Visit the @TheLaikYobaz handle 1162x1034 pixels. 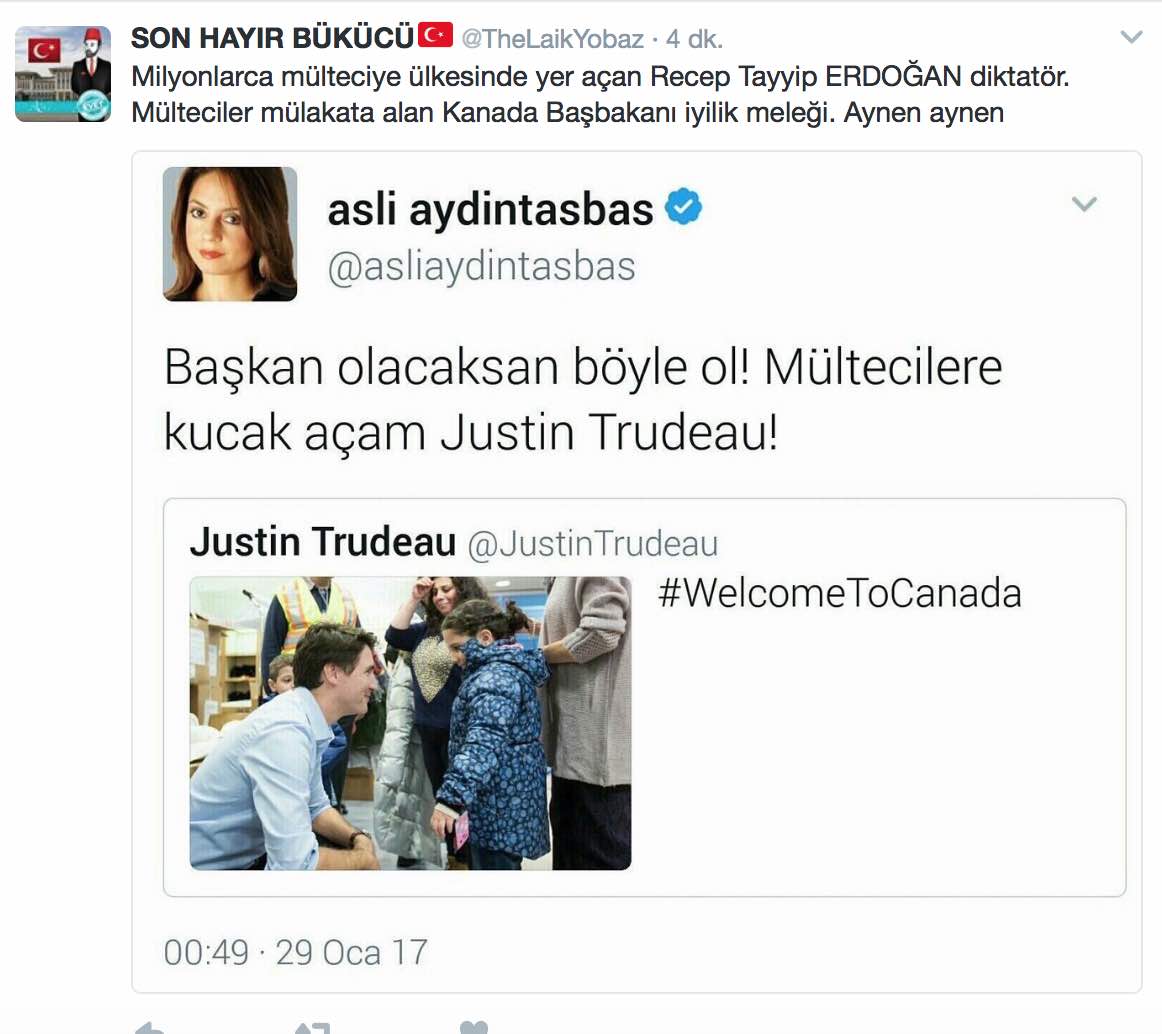click(x=552, y=39)
